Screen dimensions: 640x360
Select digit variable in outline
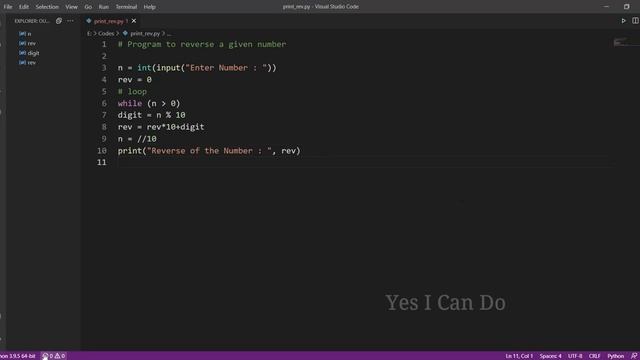click(33, 53)
